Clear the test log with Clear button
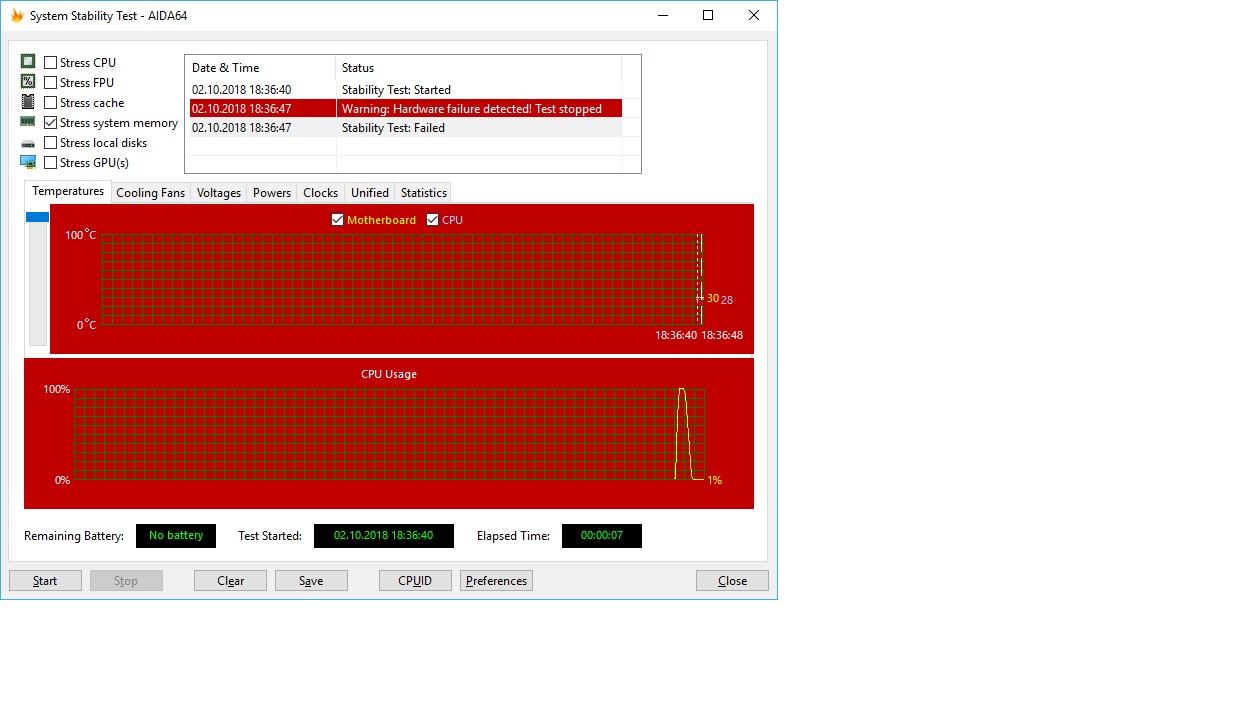The image size is (1238, 703). 230,580
